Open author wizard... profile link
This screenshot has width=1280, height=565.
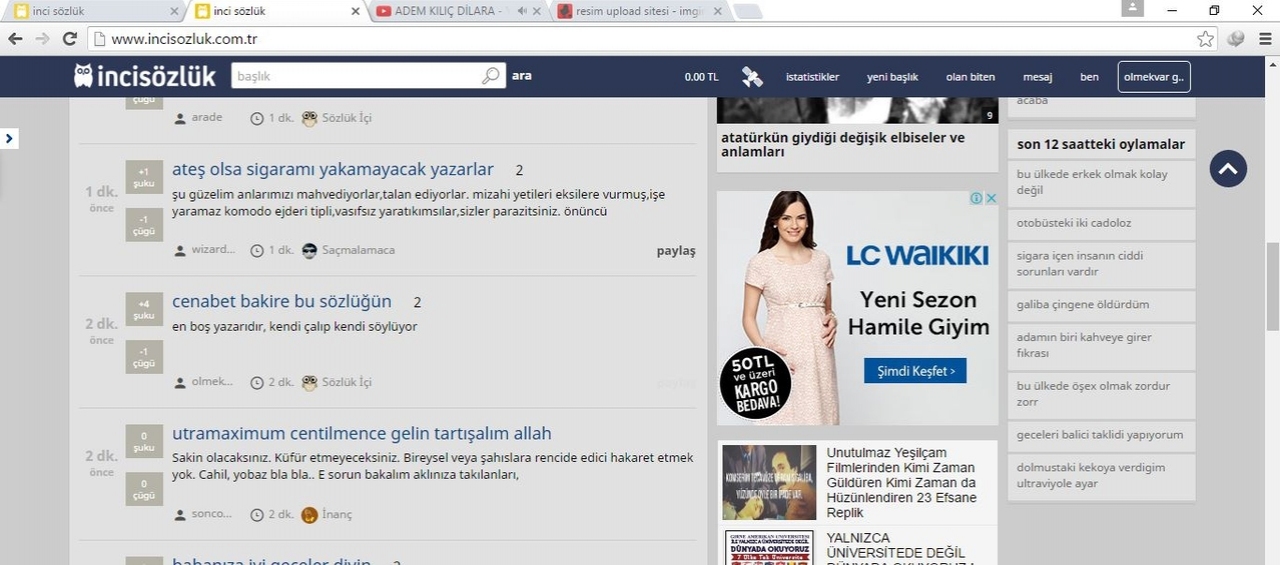(213, 250)
